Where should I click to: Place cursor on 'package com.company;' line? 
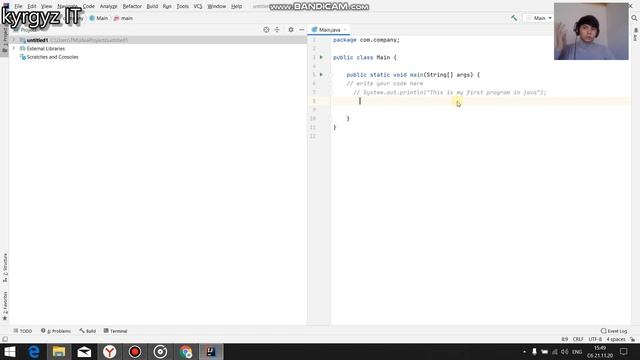(x=366, y=40)
